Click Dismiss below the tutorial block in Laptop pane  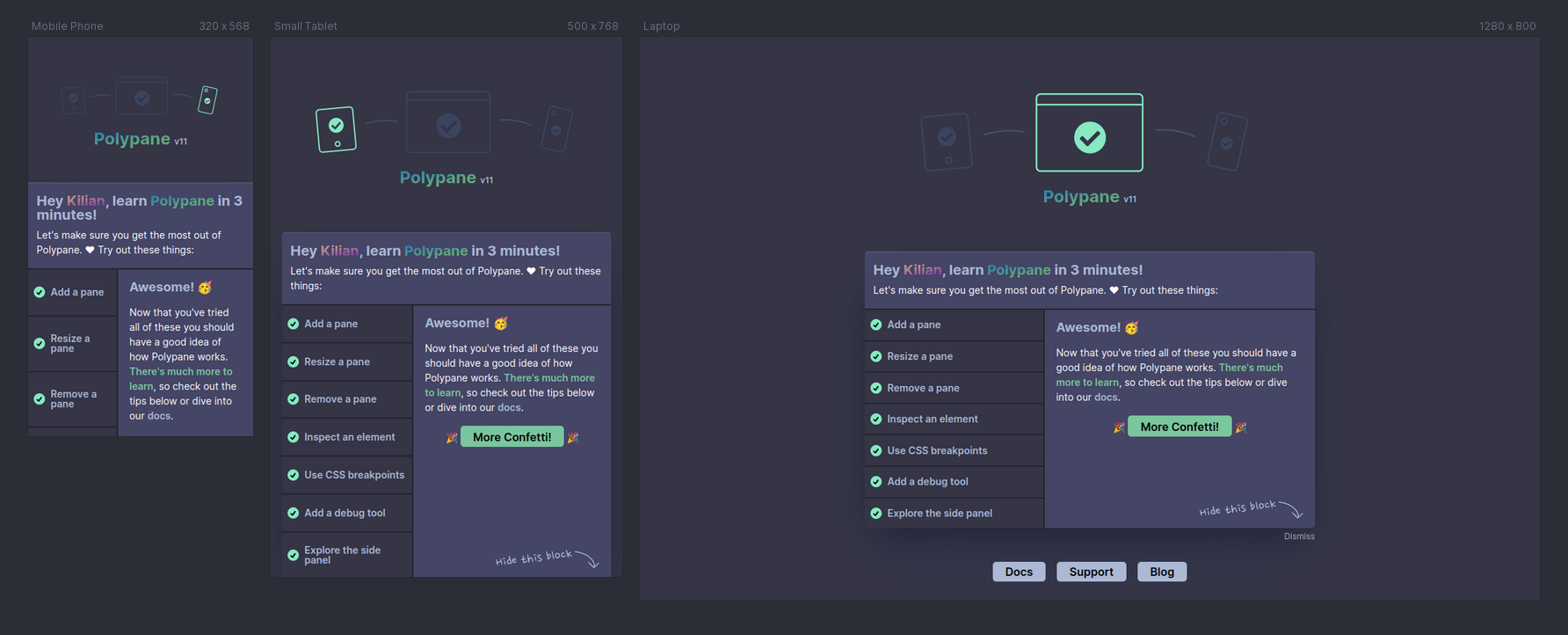point(1299,536)
